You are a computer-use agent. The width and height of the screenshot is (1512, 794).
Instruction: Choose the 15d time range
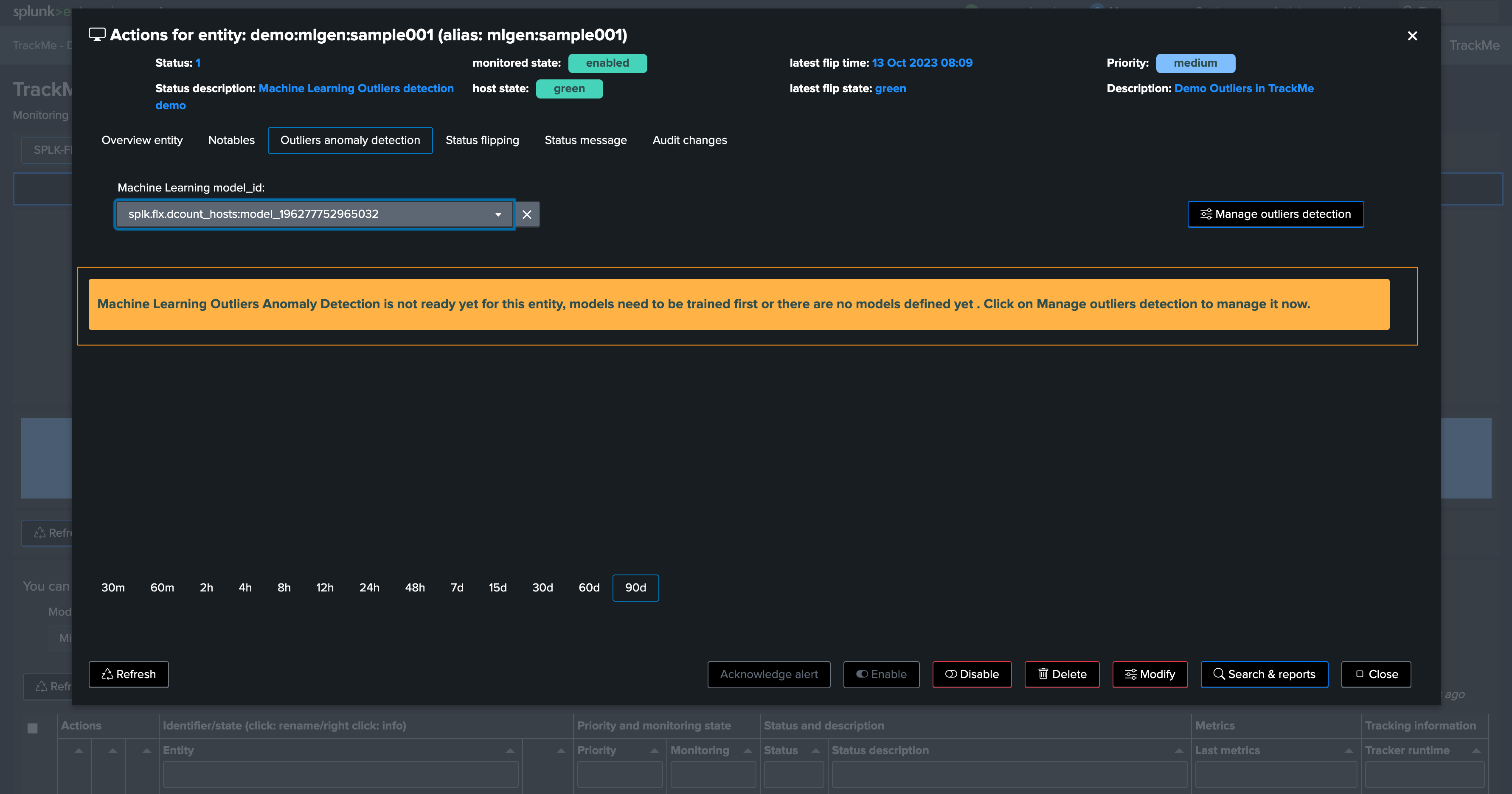point(498,588)
